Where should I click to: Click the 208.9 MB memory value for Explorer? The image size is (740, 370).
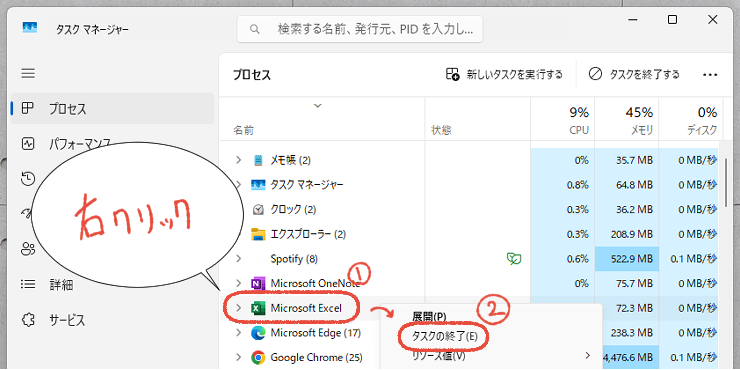tap(632, 234)
